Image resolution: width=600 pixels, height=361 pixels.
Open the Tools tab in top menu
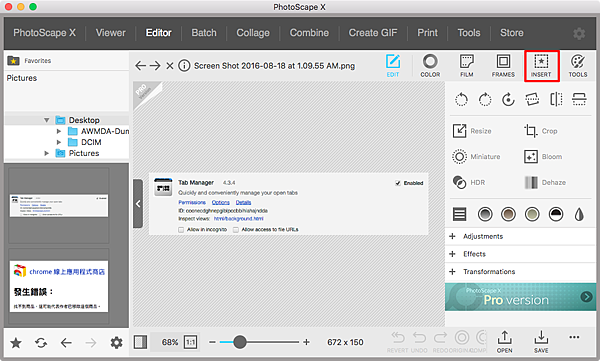[469, 33]
